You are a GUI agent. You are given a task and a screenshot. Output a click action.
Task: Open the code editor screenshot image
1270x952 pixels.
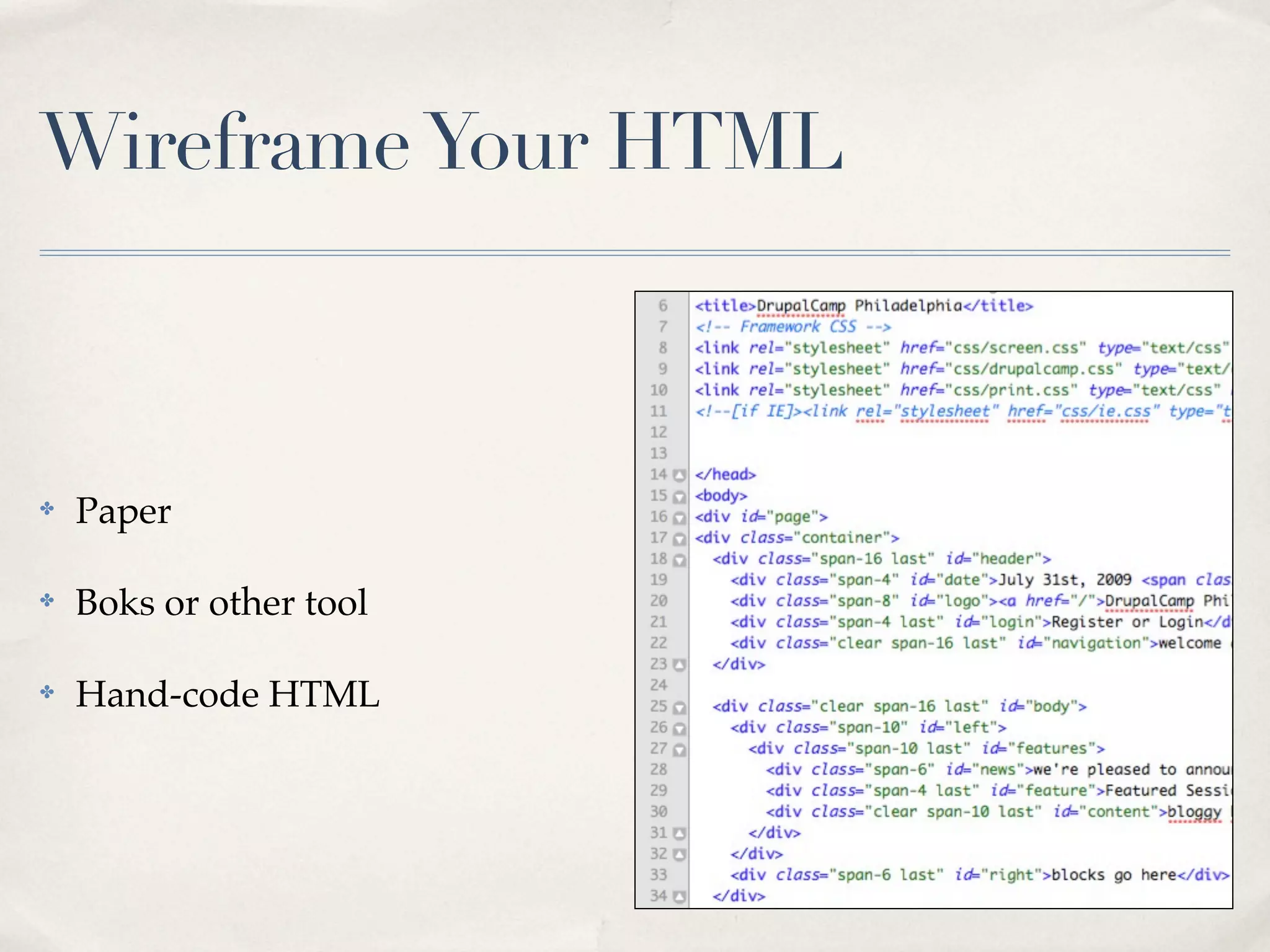934,600
